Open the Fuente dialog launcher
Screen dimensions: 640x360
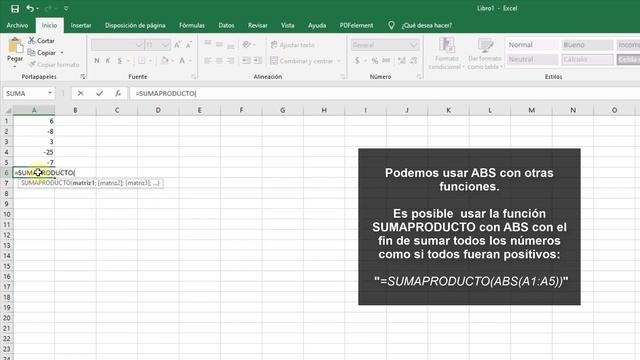[x=194, y=76]
